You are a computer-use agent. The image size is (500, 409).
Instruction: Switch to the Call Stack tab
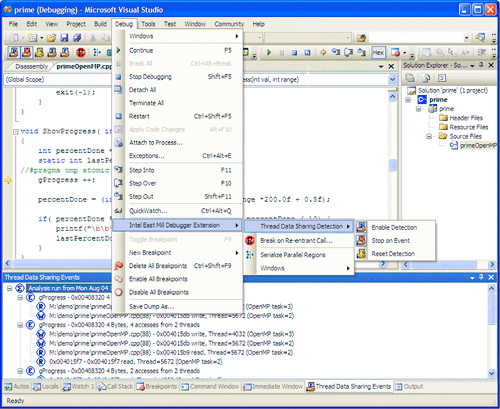click(x=116, y=387)
